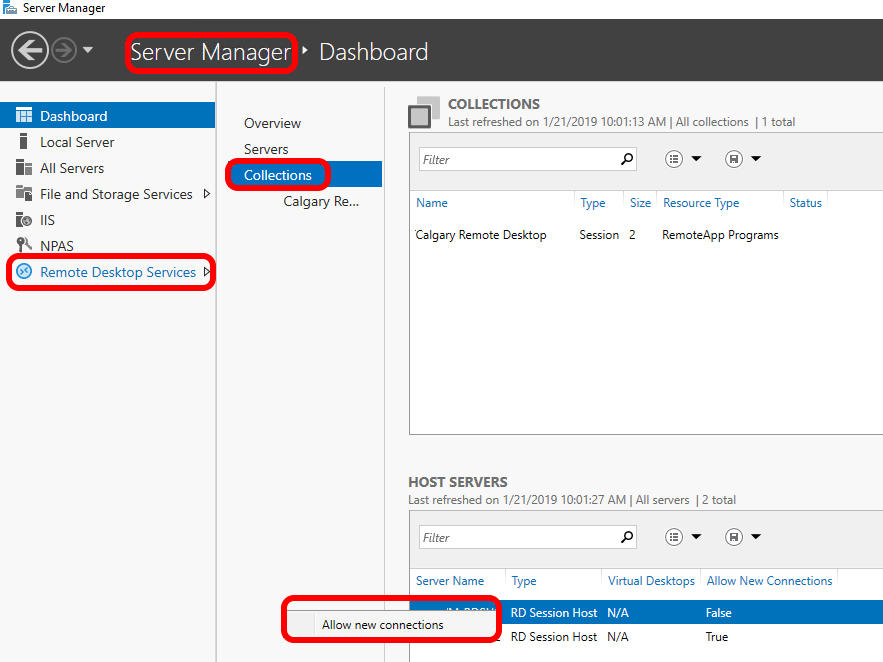This screenshot has height=662, width=883.
Task: Open the Overview navigation item
Action: click(x=272, y=123)
